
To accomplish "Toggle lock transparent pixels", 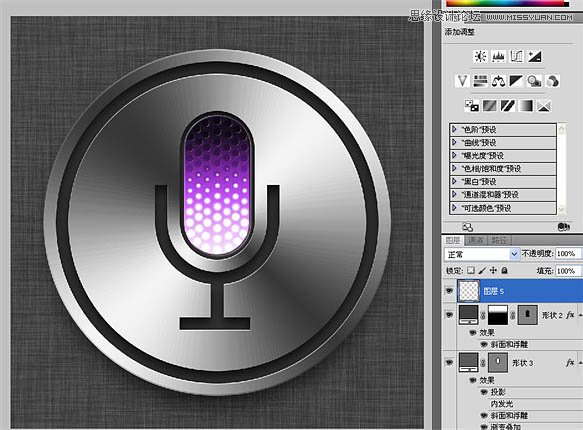I will click(x=471, y=270).
